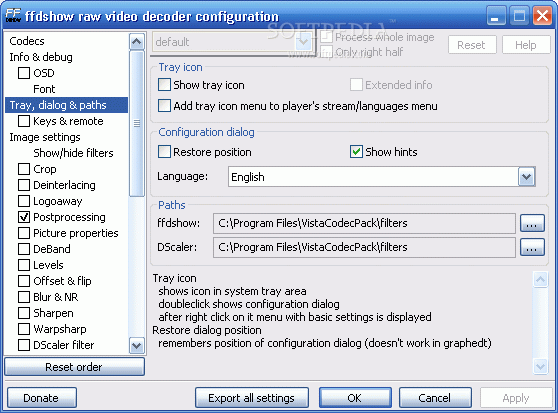
Task: Check Show tray icon
Action: pyautogui.click(x=164, y=85)
